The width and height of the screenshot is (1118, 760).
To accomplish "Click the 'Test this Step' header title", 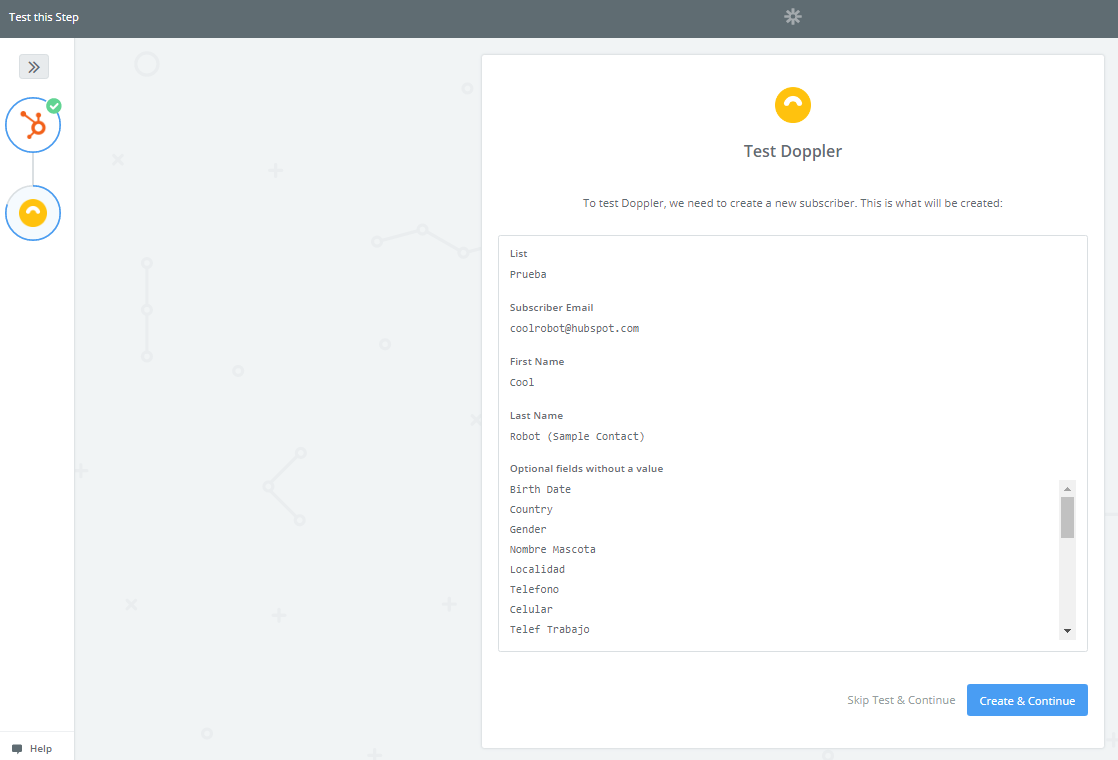I will point(43,17).
